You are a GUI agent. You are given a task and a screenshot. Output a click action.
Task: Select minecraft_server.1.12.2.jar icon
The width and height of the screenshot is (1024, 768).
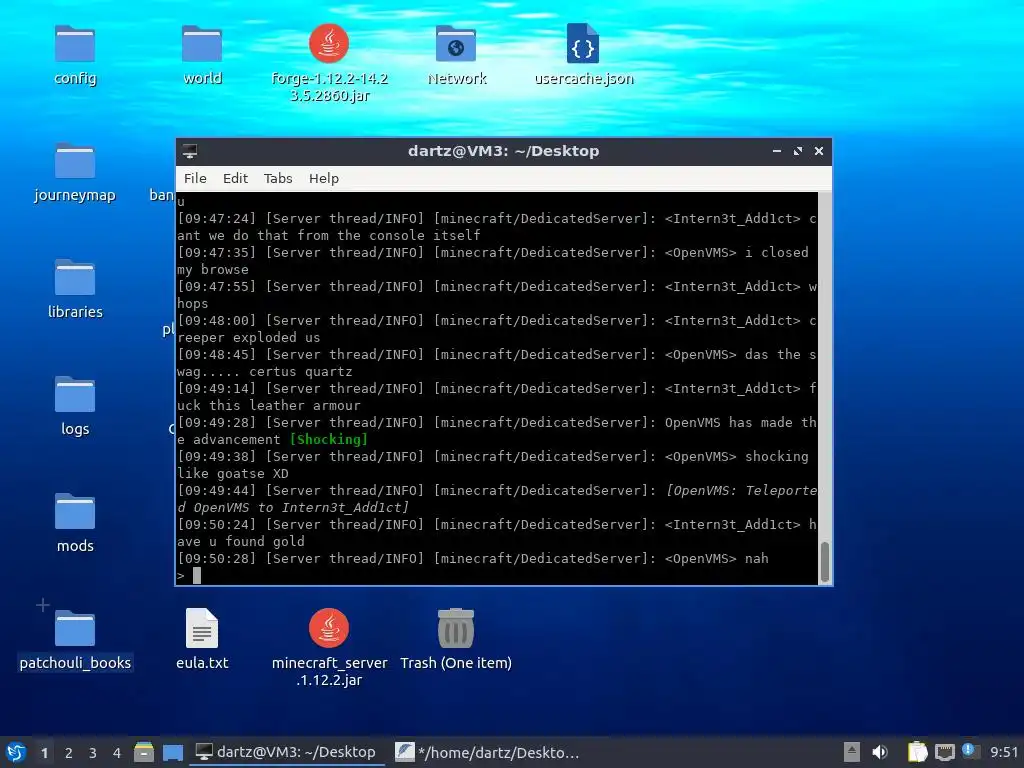click(329, 628)
